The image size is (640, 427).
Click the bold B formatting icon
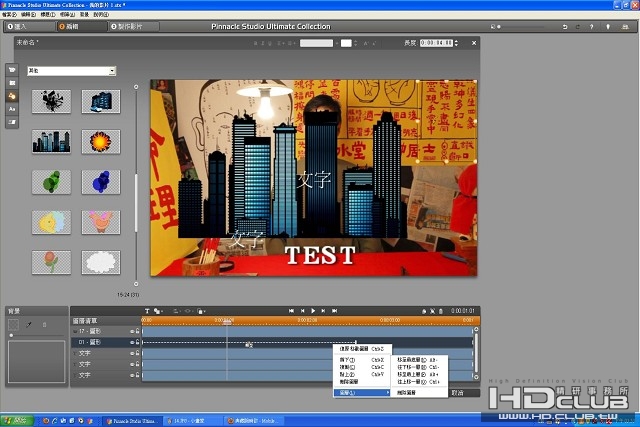[x=256, y=43]
